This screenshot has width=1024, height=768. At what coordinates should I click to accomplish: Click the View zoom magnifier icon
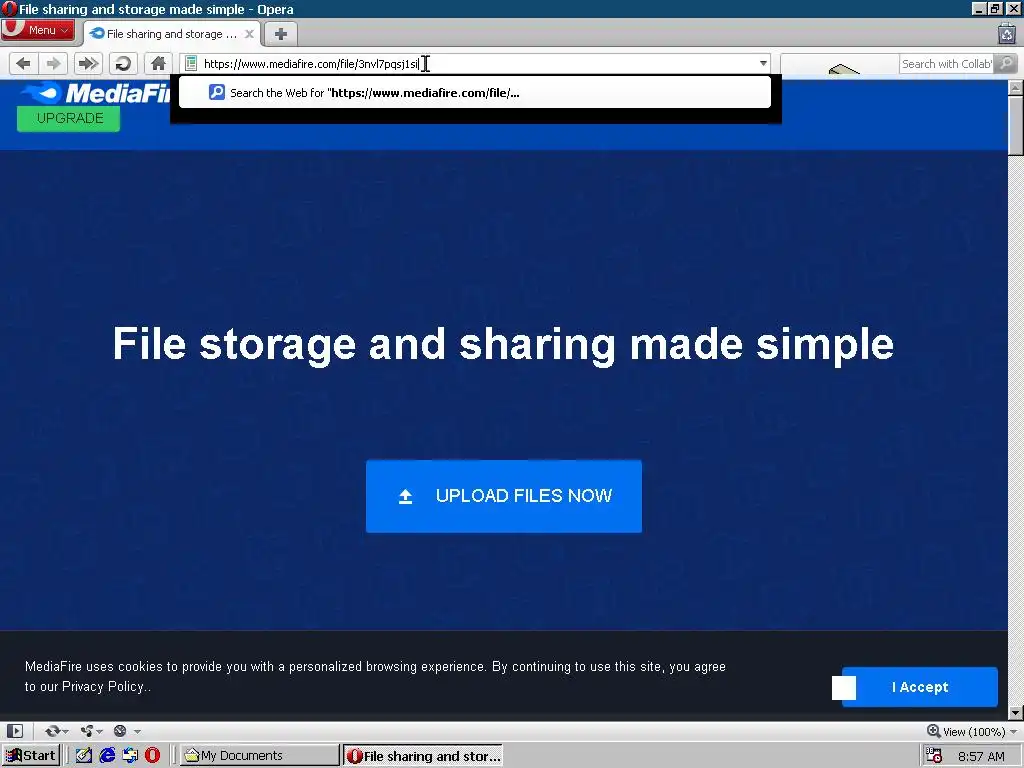click(933, 731)
